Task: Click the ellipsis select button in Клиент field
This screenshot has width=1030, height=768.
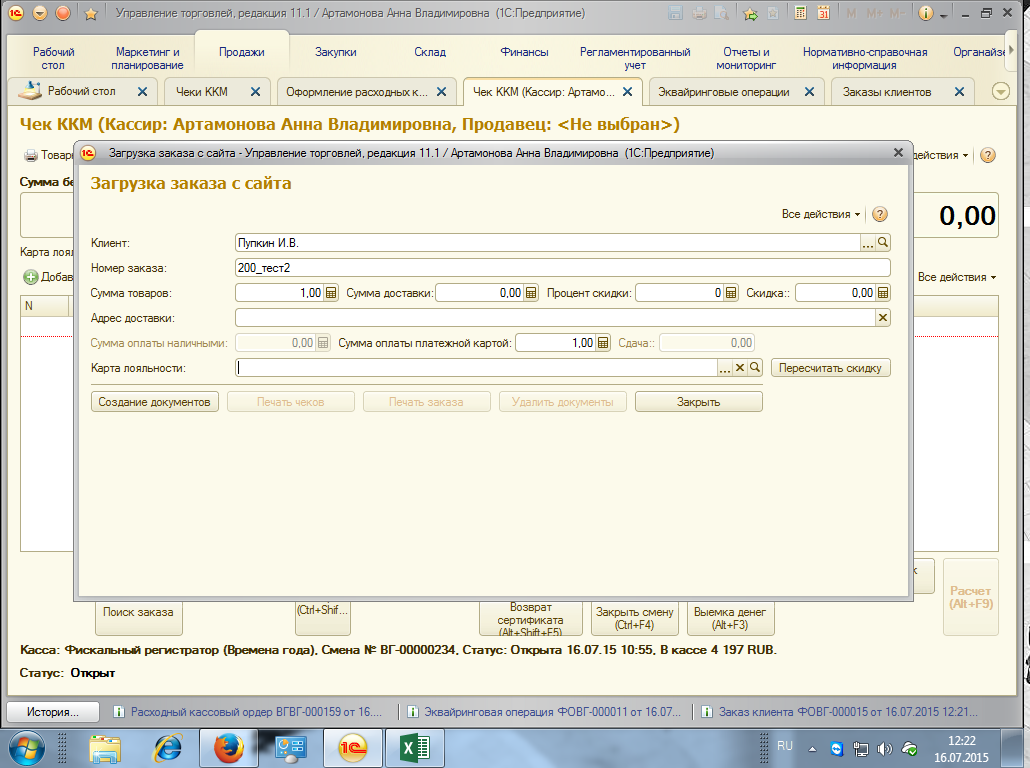Action: click(868, 243)
